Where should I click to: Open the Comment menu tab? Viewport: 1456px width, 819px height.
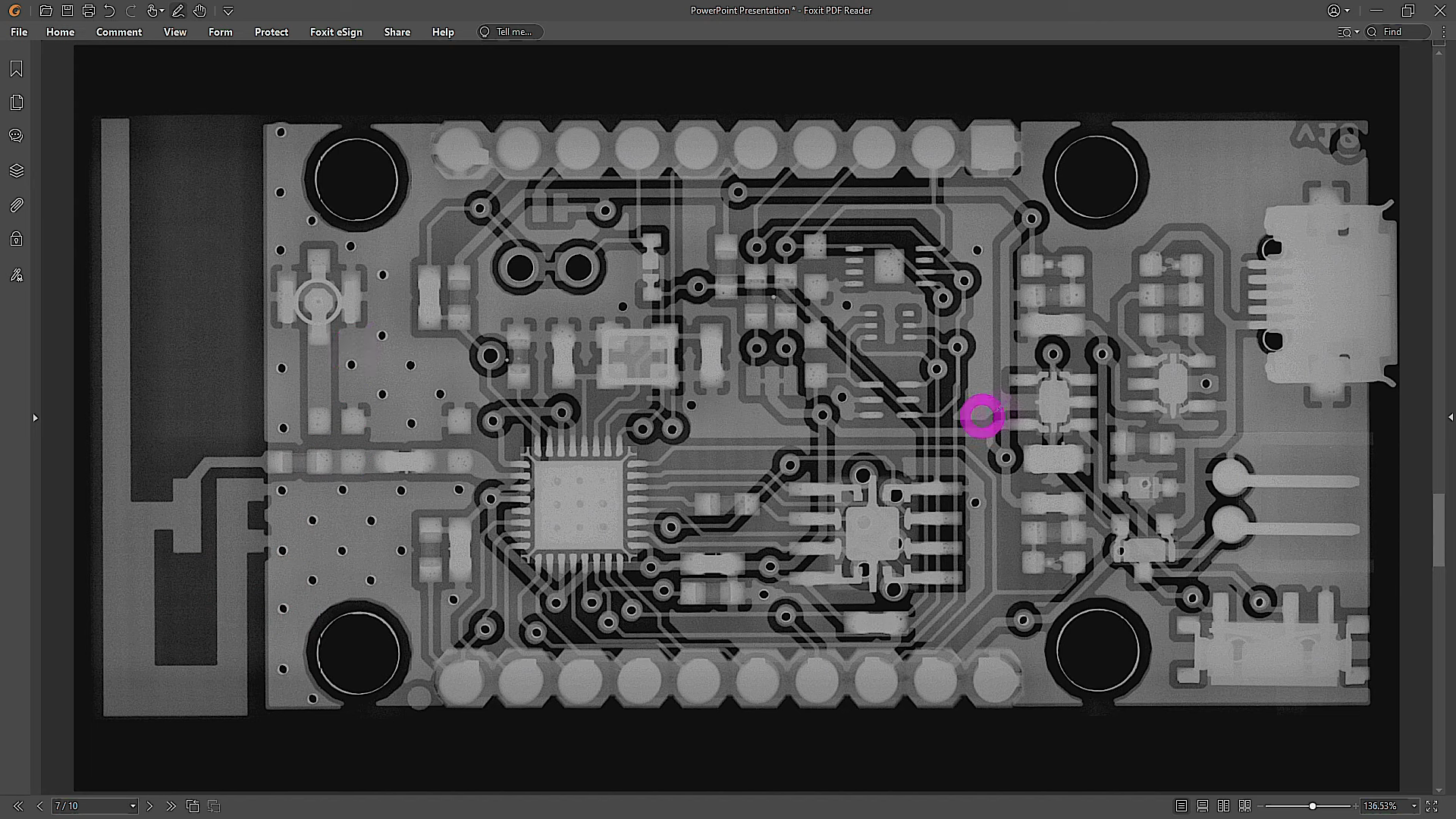[119, 32]
